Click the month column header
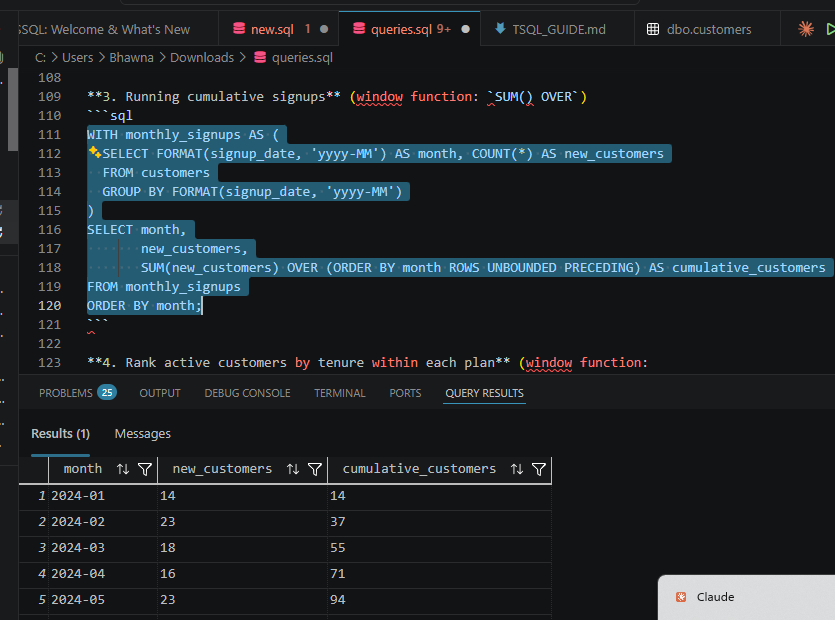The image size is (835, 620). click(83, 469)
